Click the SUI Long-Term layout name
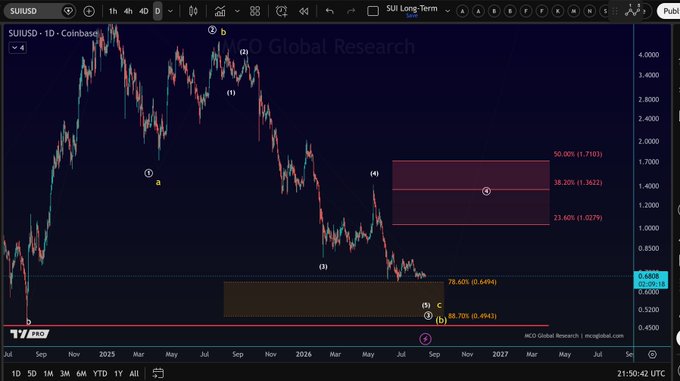Viewport: 680px width, 381px height. pos(412,8)
